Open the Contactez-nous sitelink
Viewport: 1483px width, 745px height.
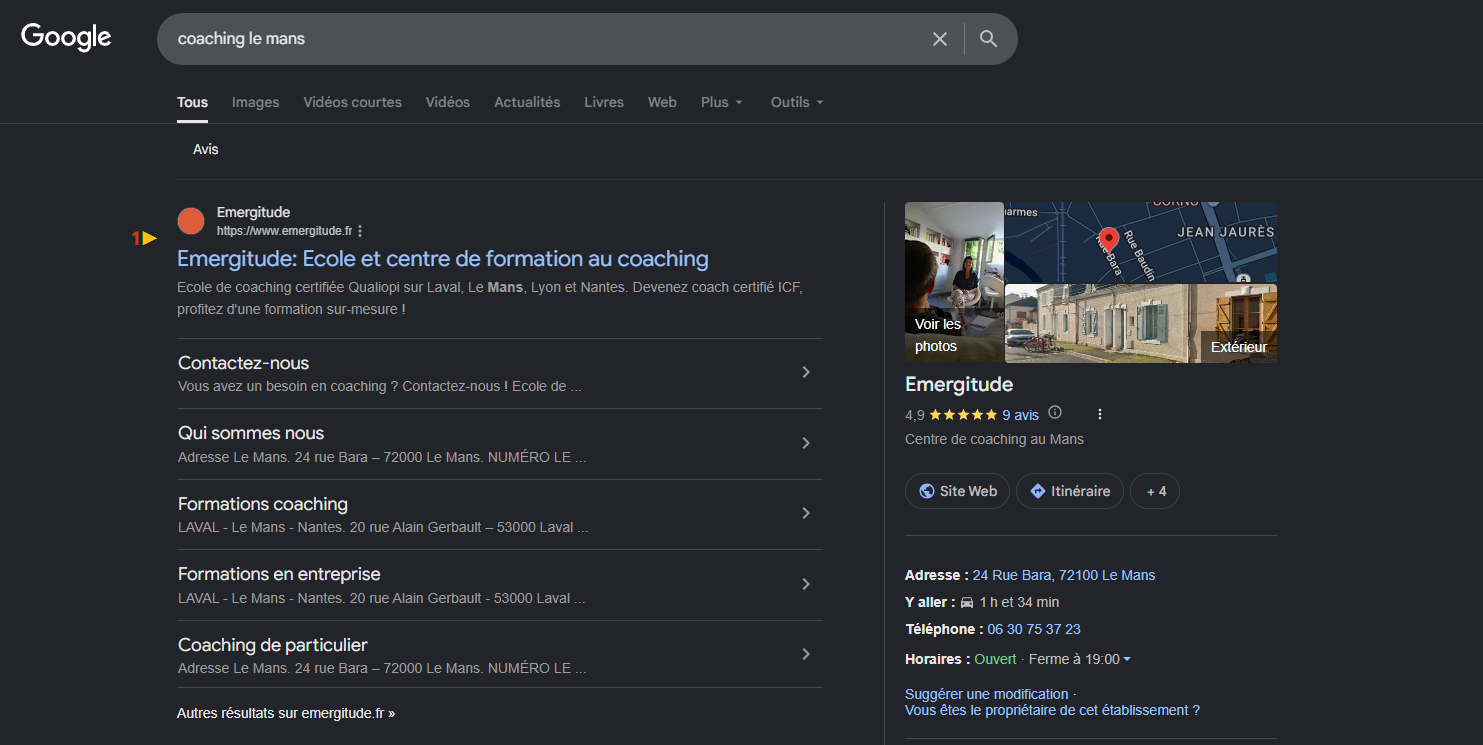(243, 363)
